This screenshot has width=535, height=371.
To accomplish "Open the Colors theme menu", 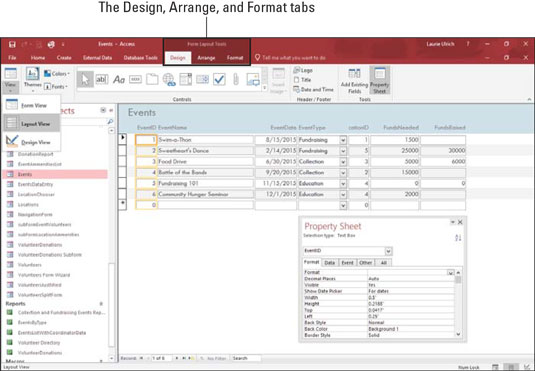I will pos(57,74).
